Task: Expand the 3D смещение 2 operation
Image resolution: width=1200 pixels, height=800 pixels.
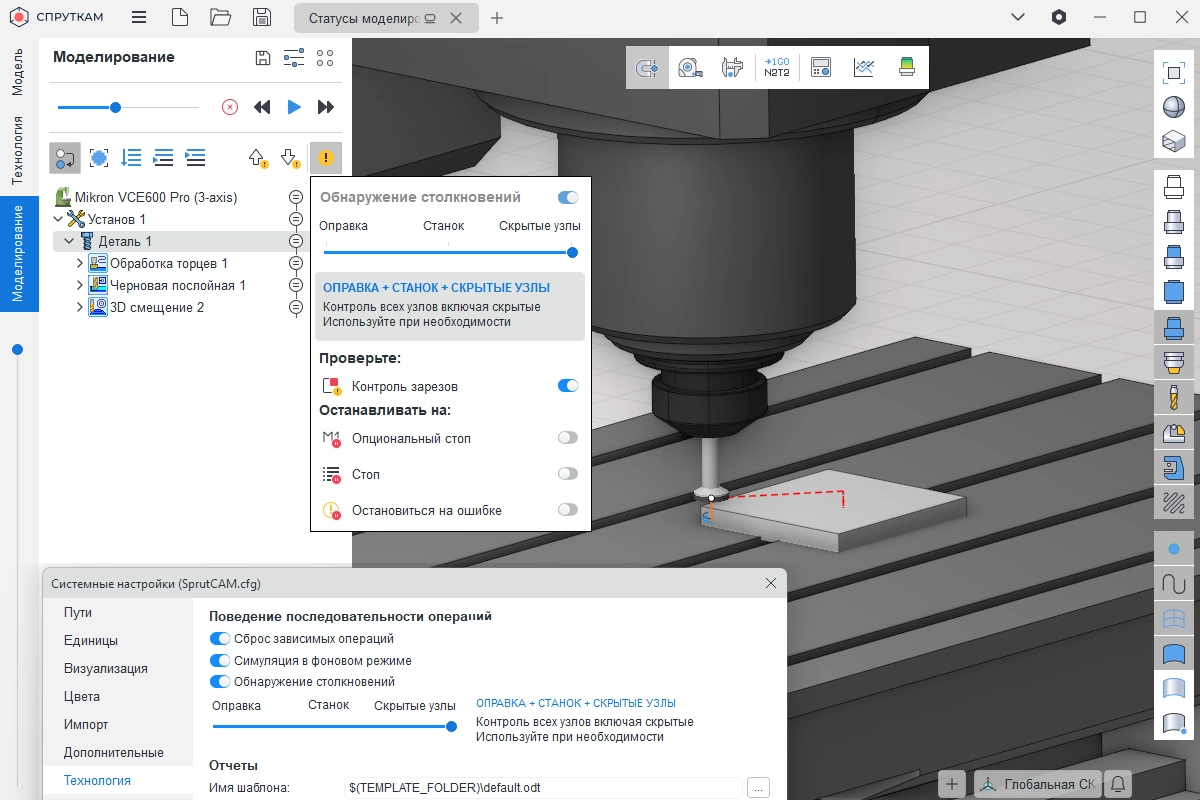Action: 80,308
